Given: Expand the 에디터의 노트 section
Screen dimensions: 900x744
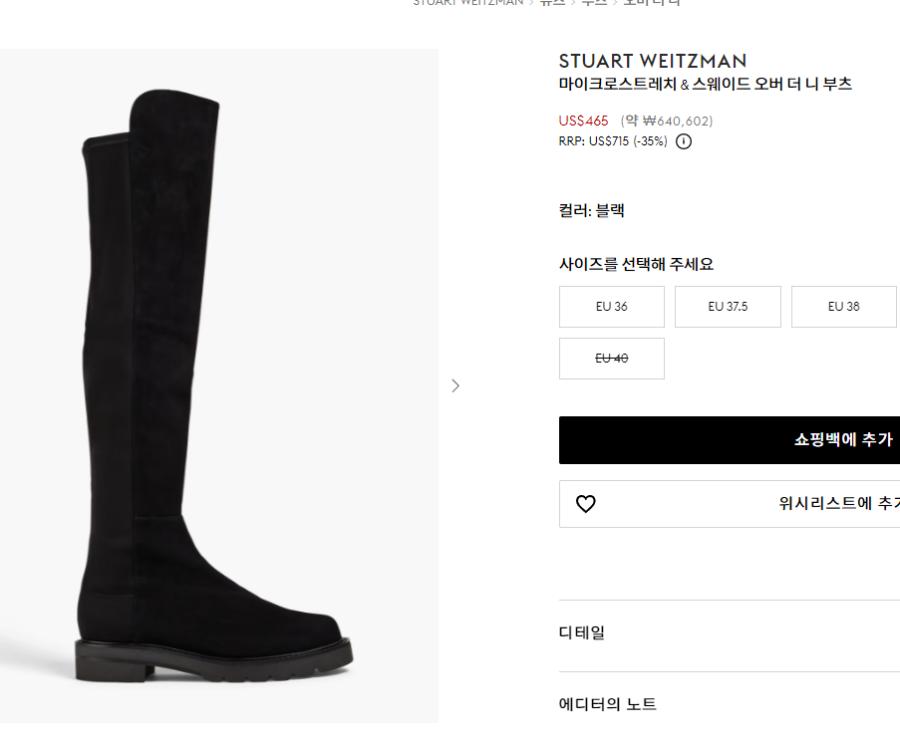Looking at the screenshot, I should click(608, 704).
